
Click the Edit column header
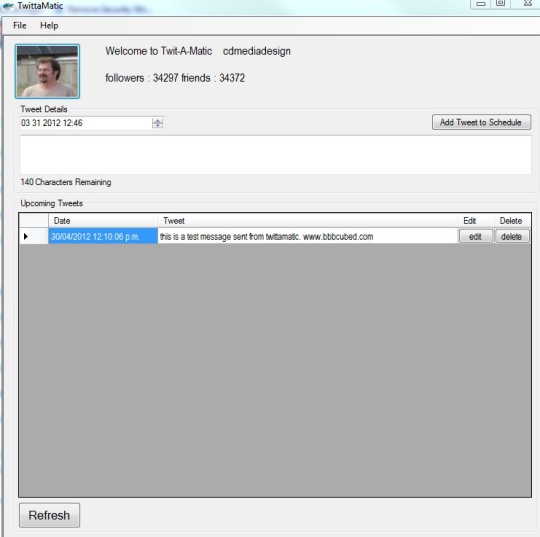click(476, 221)
